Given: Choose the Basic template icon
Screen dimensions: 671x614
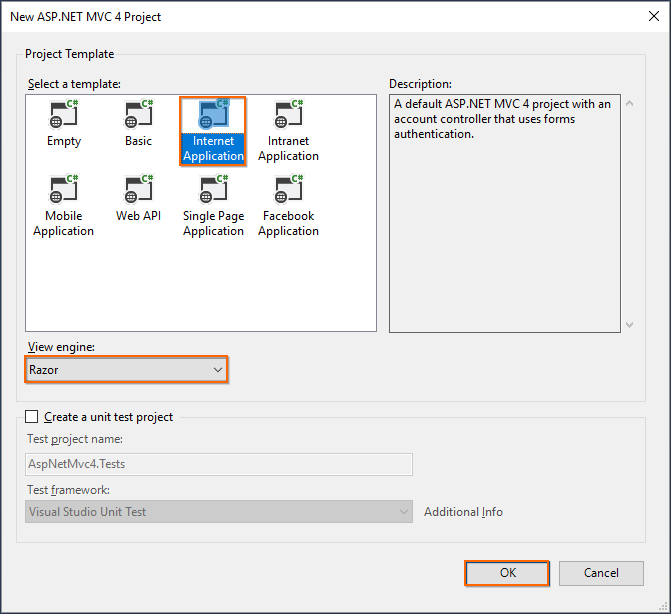Looking at the screenshot, I should tap(139, 114).
